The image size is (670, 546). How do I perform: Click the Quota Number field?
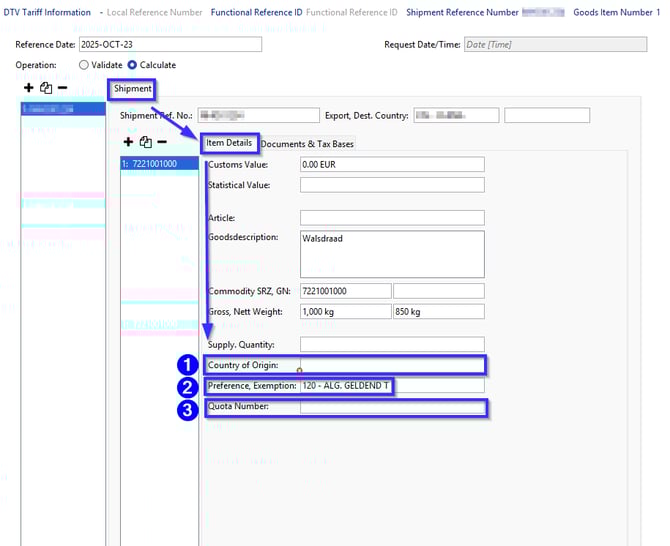coord(391,407)
